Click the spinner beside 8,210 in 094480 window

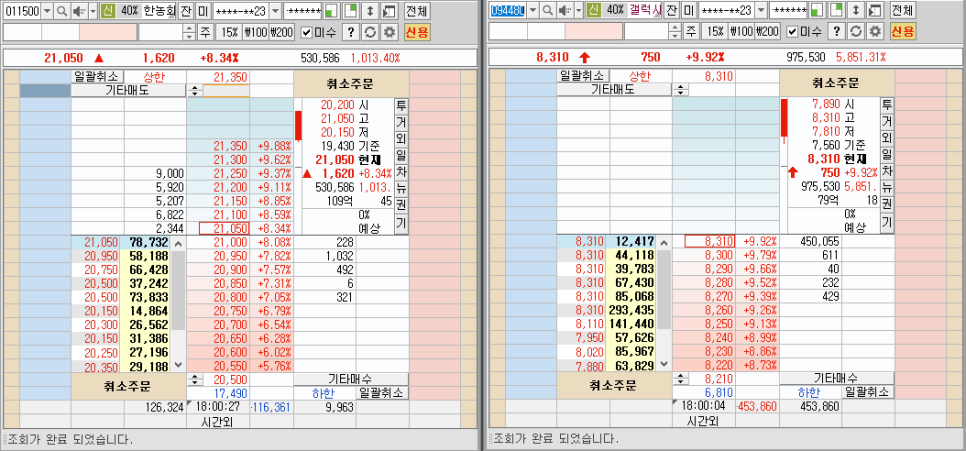click(680, 378)
